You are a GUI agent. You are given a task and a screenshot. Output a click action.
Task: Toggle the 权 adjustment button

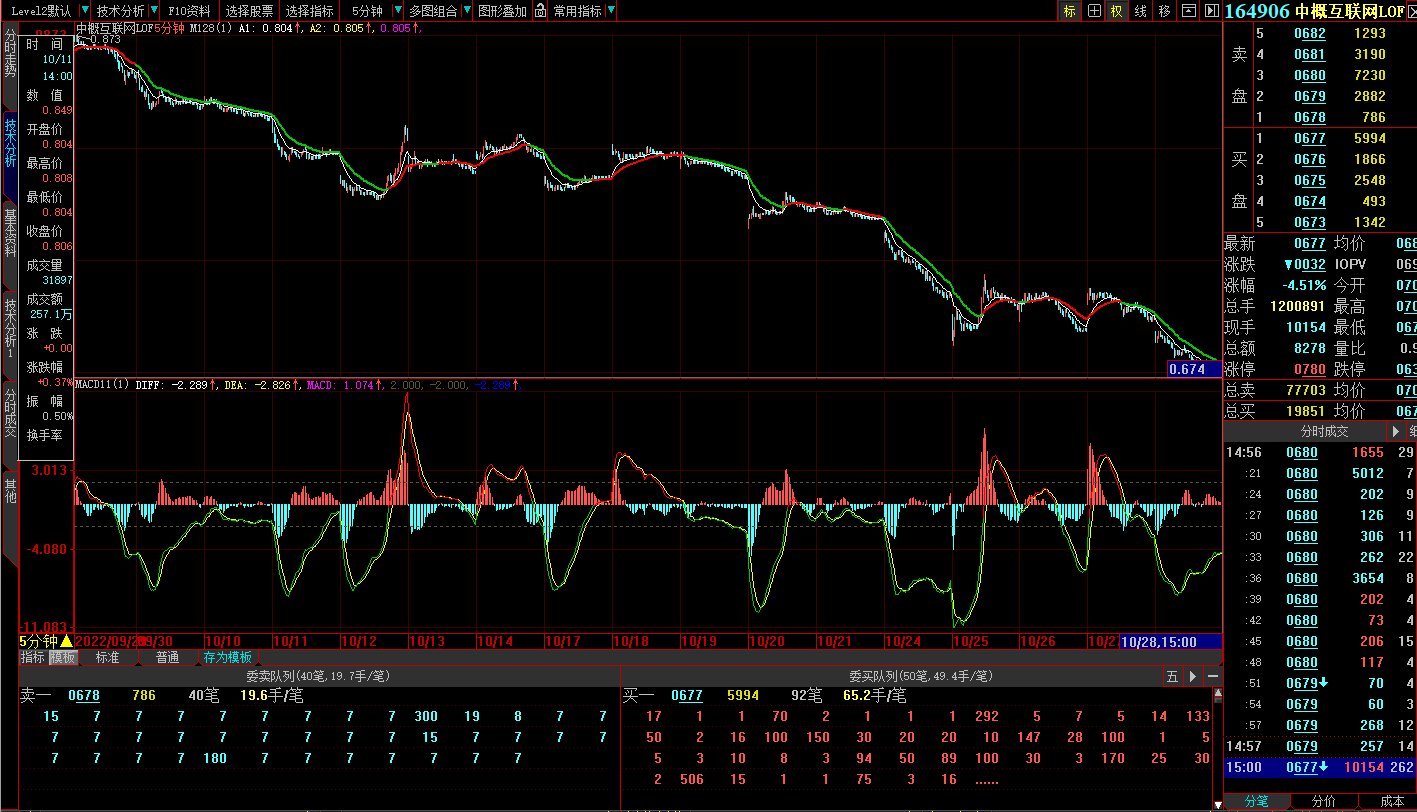coord(1117,11)
